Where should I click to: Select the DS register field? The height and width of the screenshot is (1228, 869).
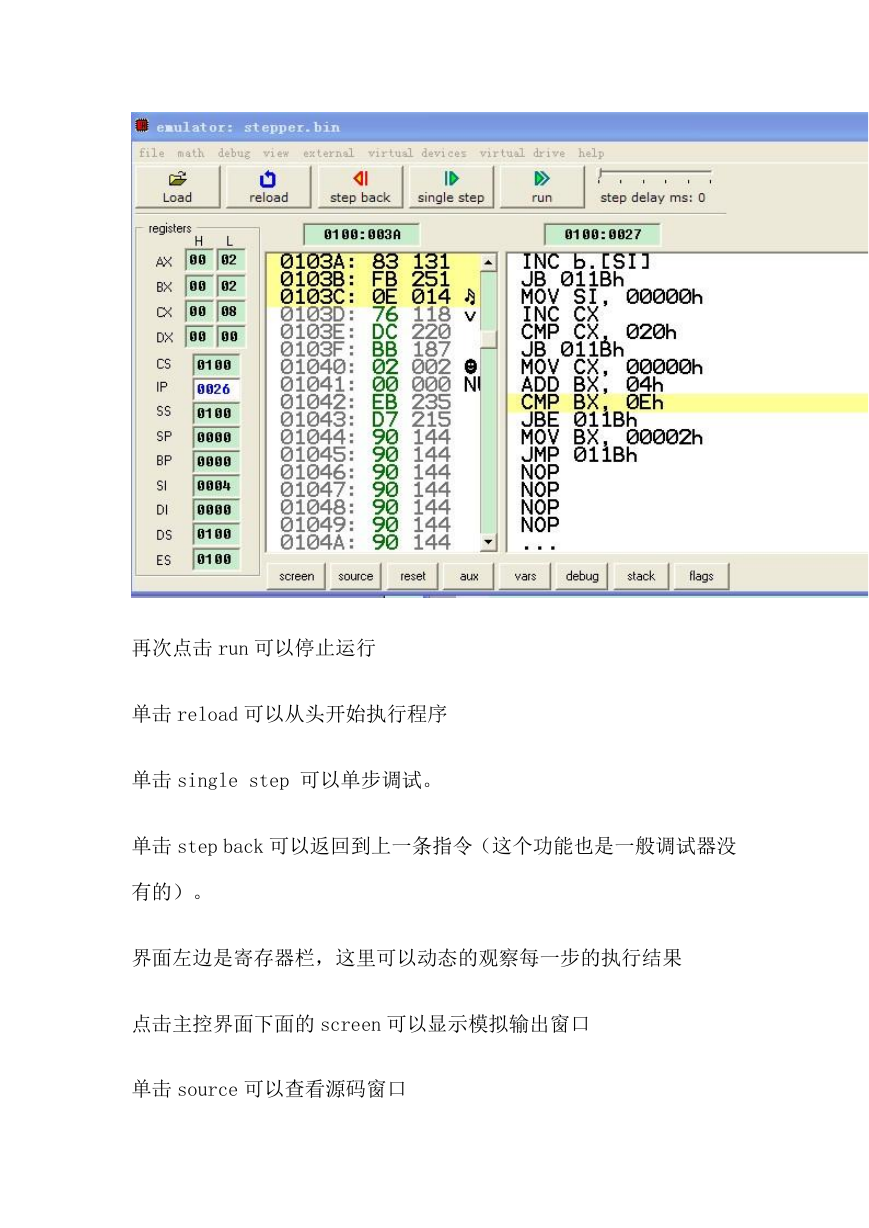click(x=215, y=534)
